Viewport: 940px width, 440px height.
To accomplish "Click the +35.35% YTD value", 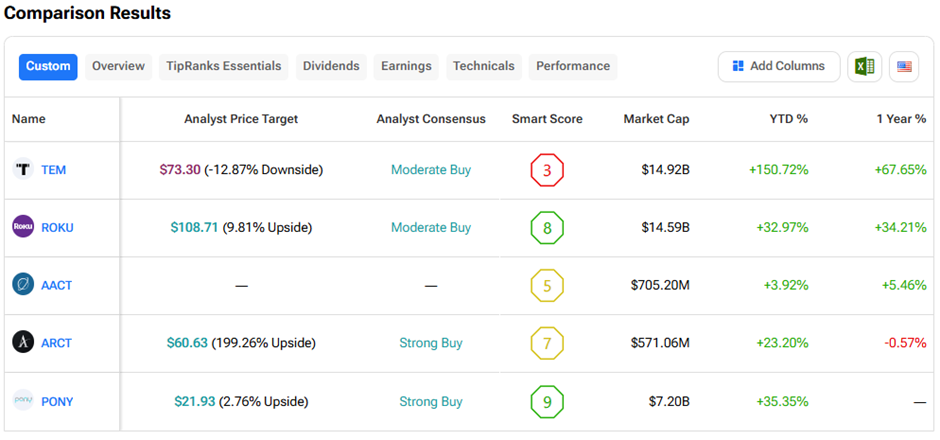I will (x=782, y=401).
